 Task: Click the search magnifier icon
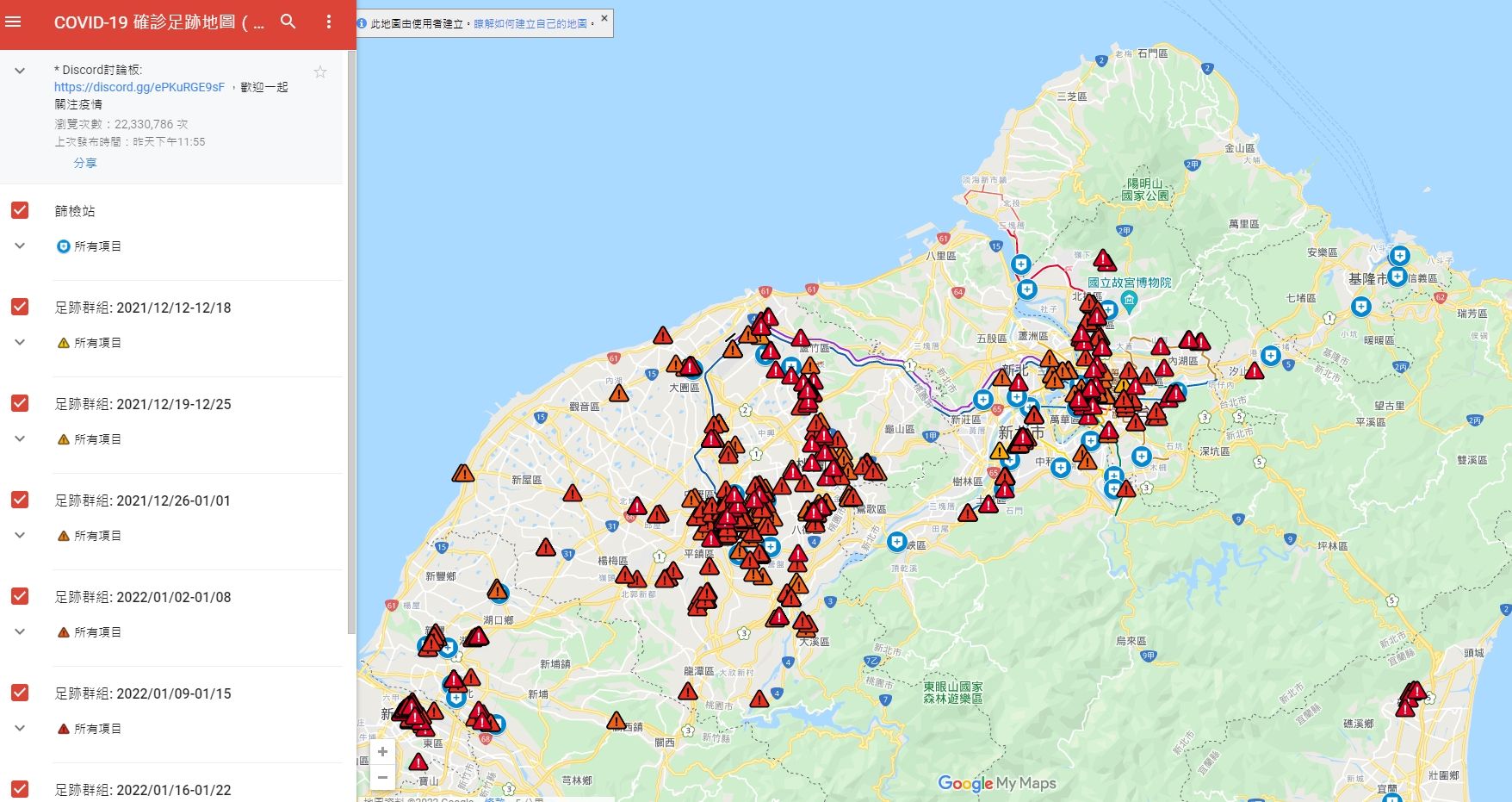click(288, 22)
